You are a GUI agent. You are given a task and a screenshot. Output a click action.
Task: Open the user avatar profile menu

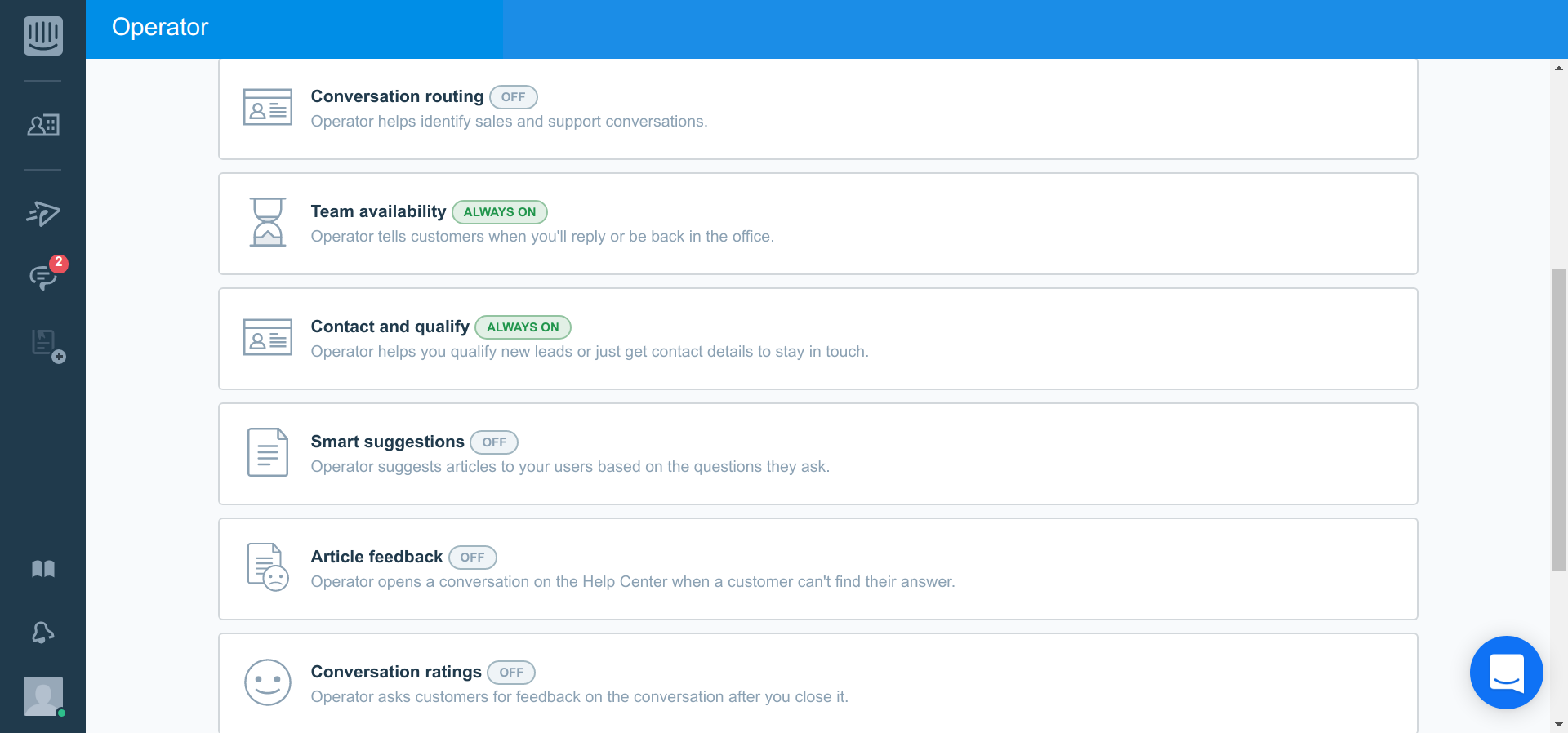coord(43,696)
